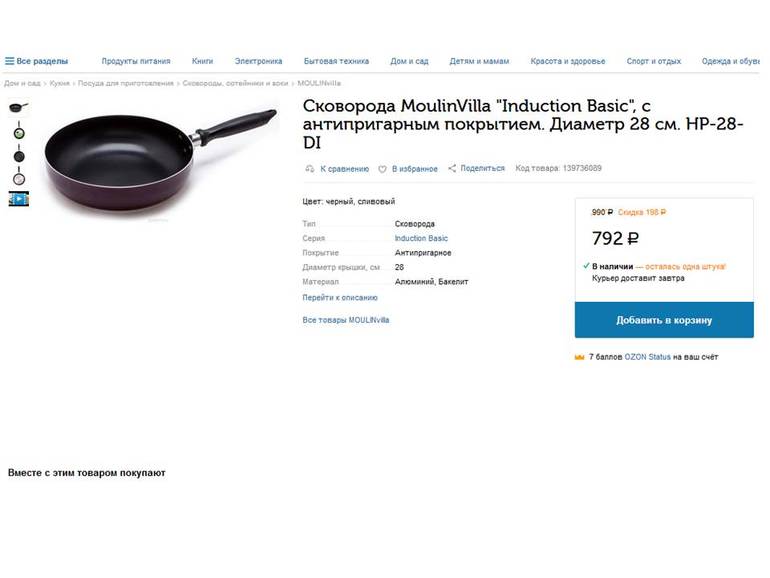The image size is (770, 578).
Task: Go to Бытовая техника section
Action: pos(336,61)
